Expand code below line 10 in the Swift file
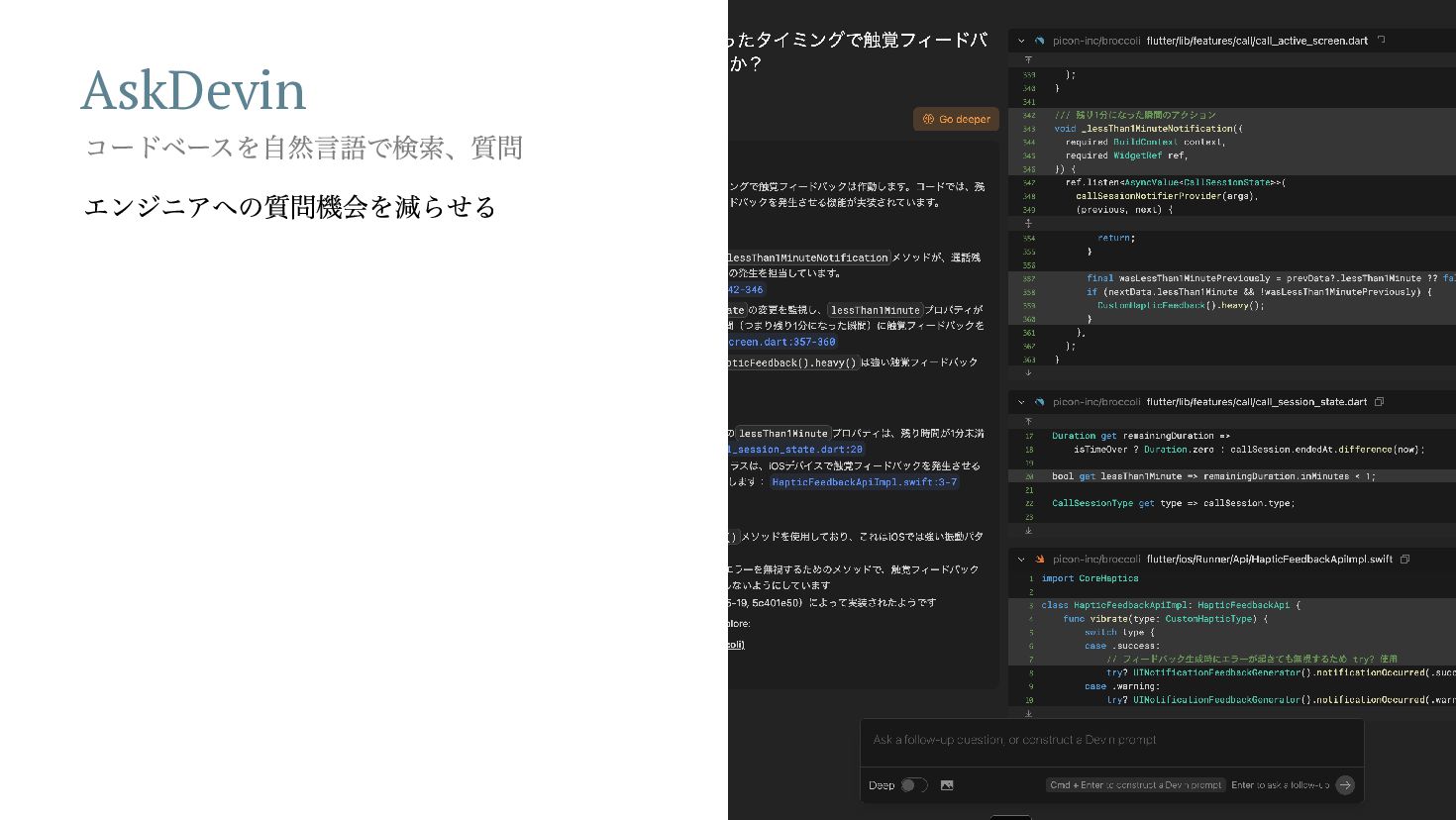This screenshot has height=820, width=1456. (x=1028, y=713)
